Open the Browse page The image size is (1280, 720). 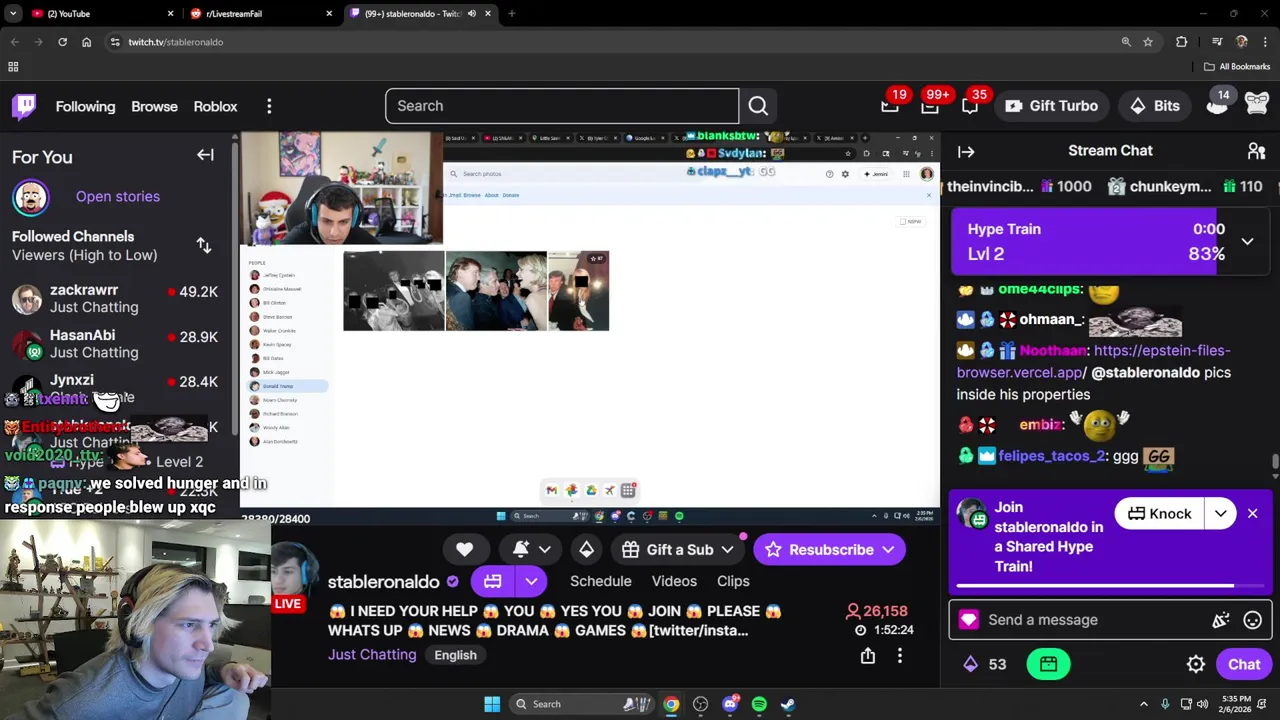[x=154, y=106]
